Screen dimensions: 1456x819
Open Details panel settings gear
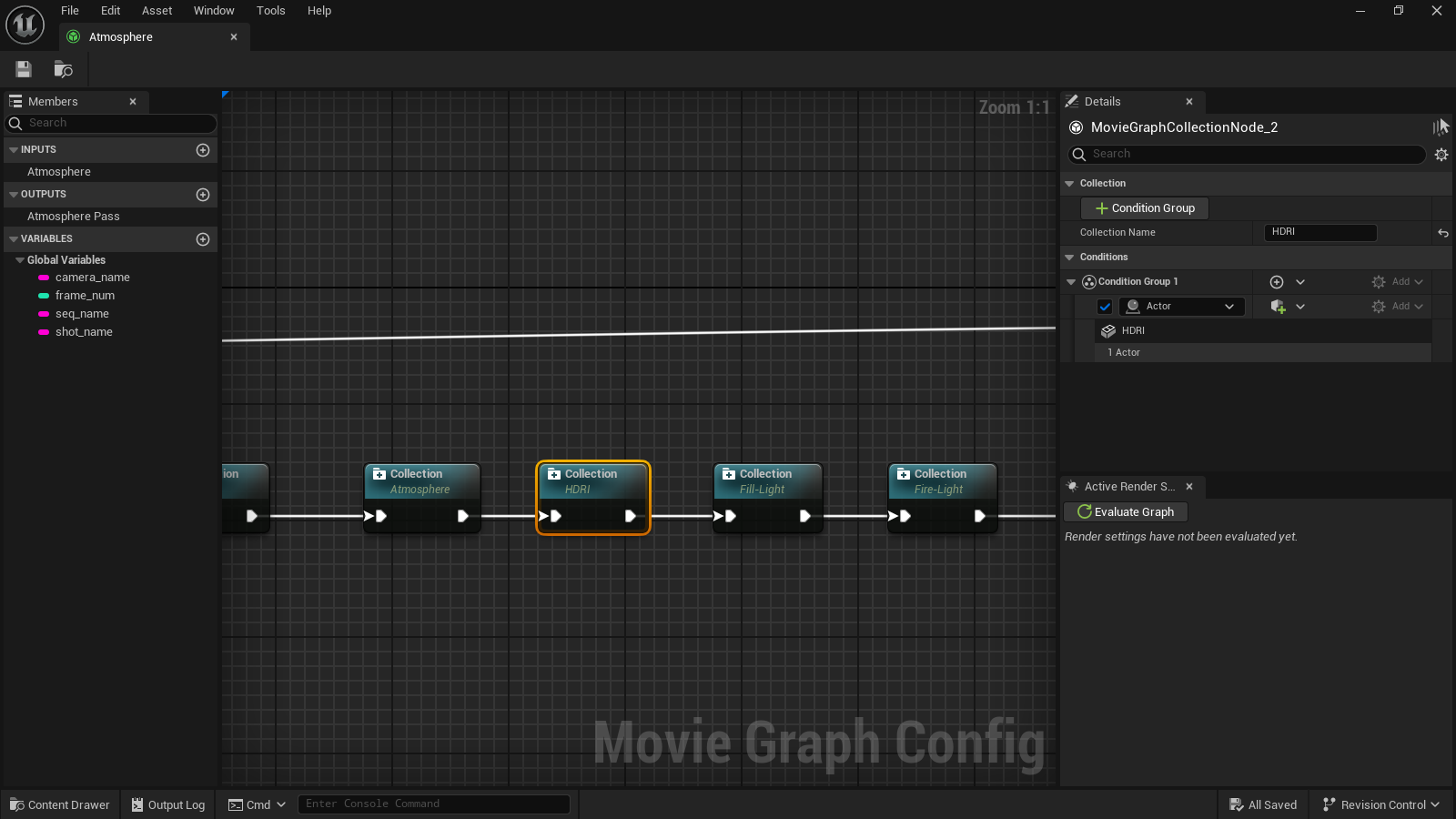pyautogui.click(x=1441, y=155)
